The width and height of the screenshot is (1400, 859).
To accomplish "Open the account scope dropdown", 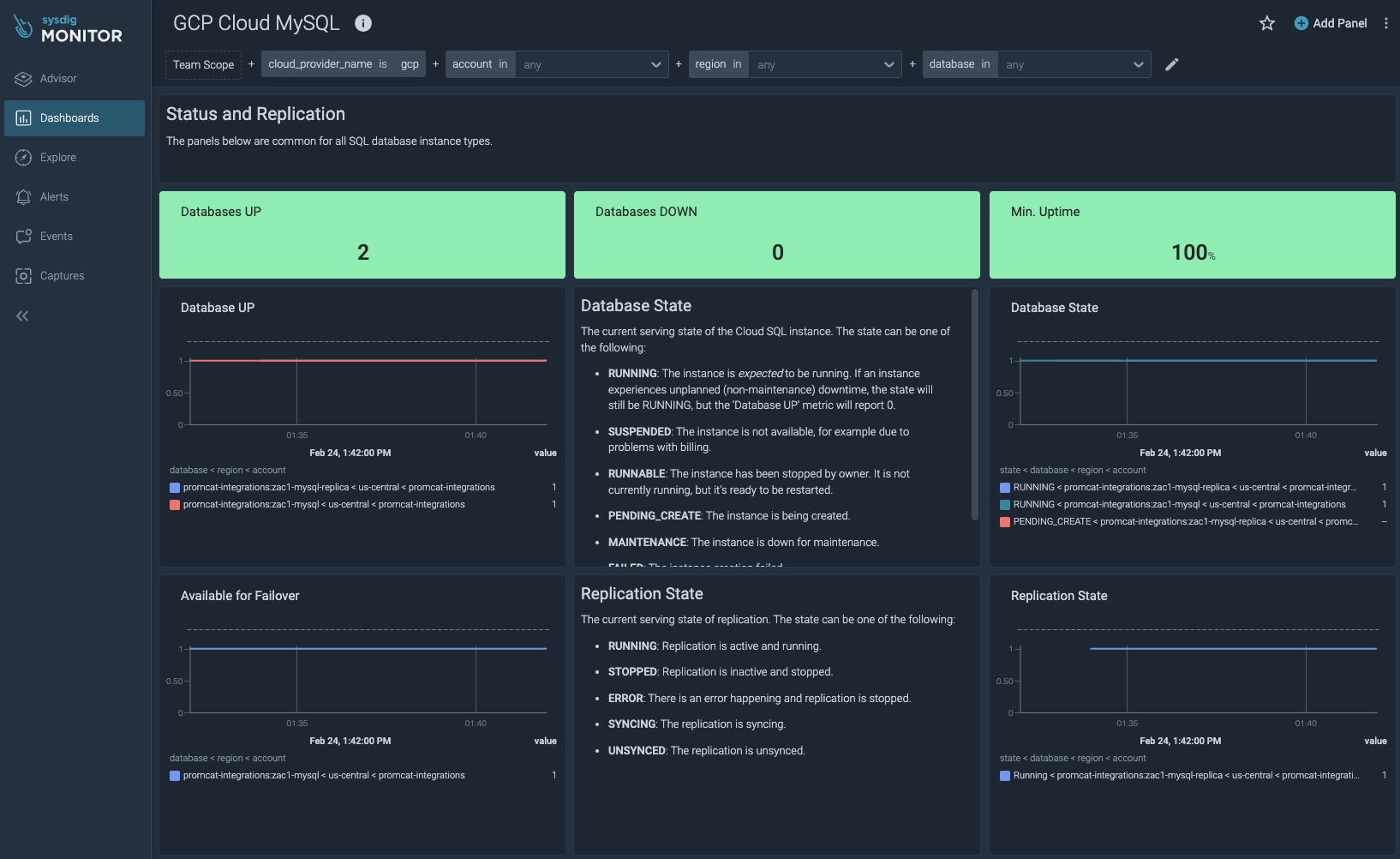I will (592, 64).
